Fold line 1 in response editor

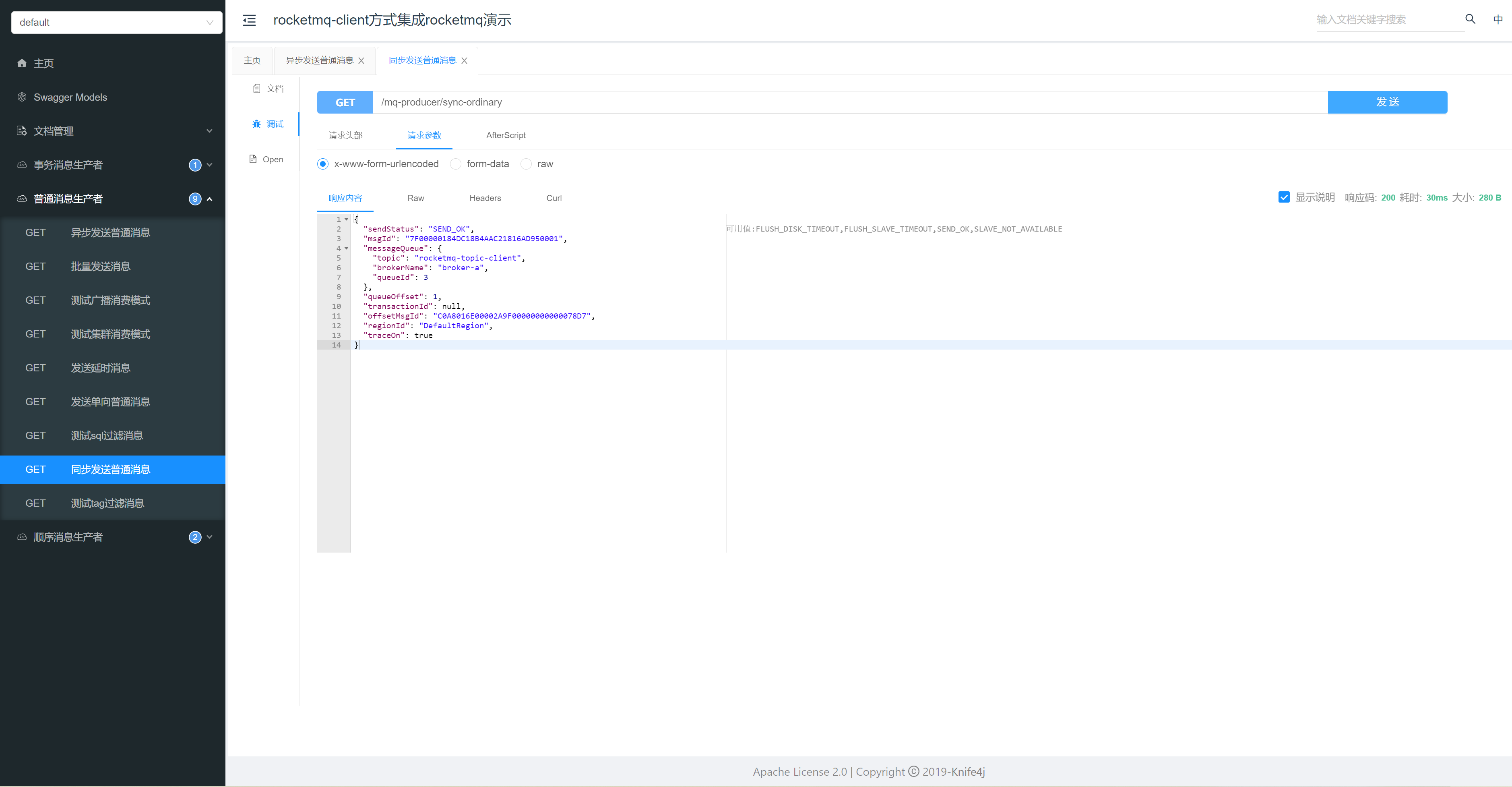click(346, 219)
